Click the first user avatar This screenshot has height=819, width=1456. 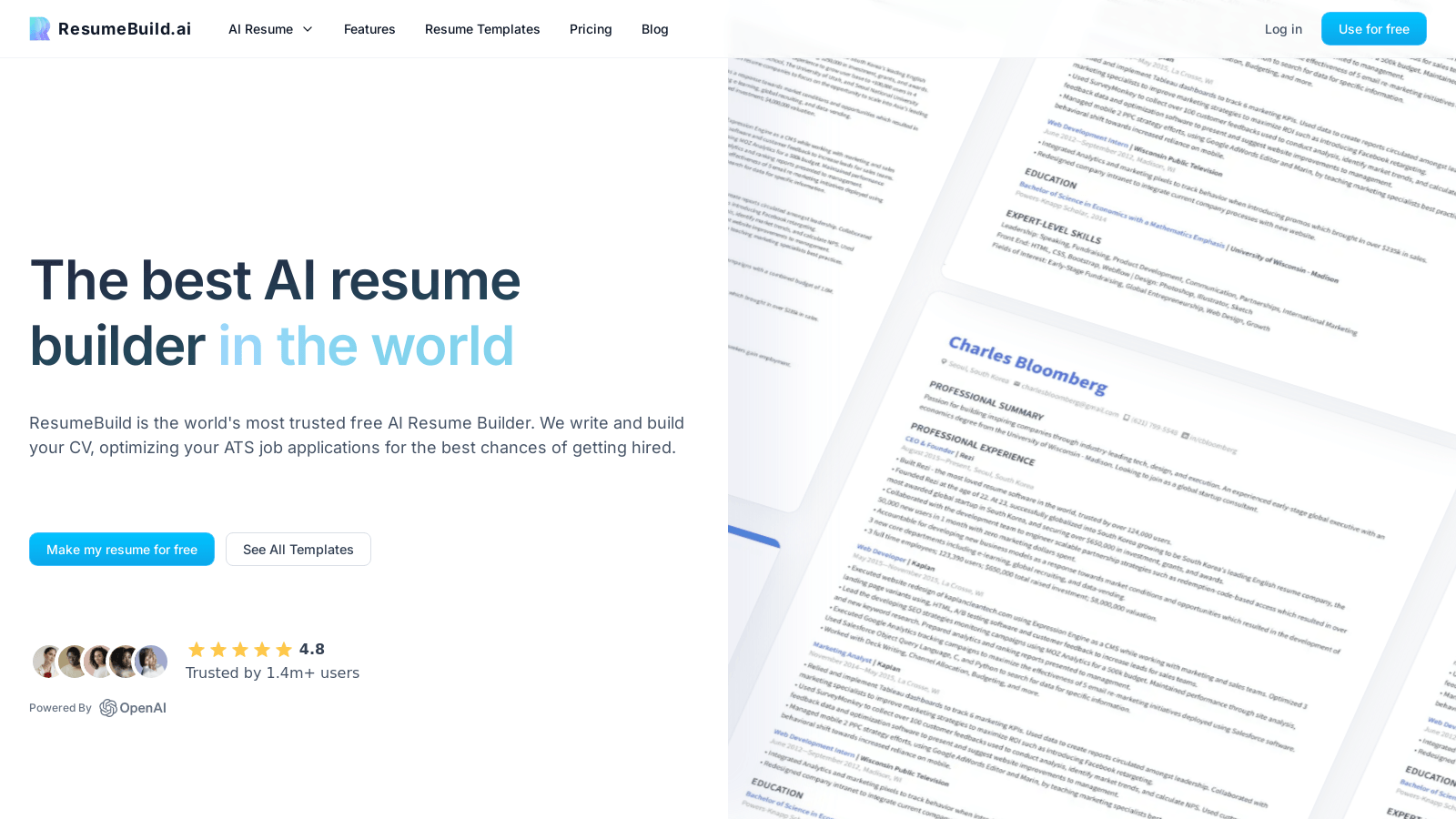click(x=45, y=662)
